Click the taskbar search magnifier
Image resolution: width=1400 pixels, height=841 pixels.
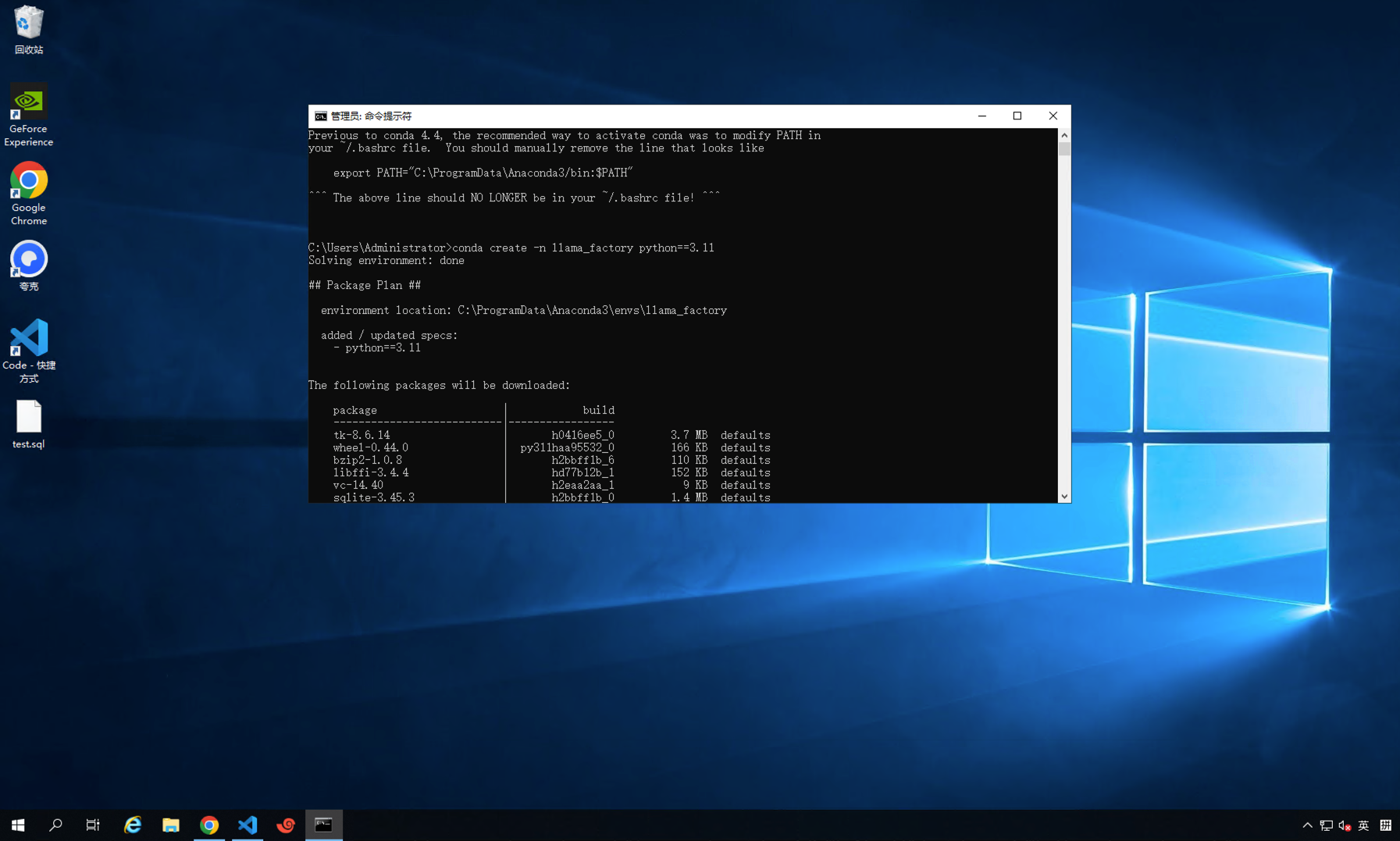(x=55, y=825)
